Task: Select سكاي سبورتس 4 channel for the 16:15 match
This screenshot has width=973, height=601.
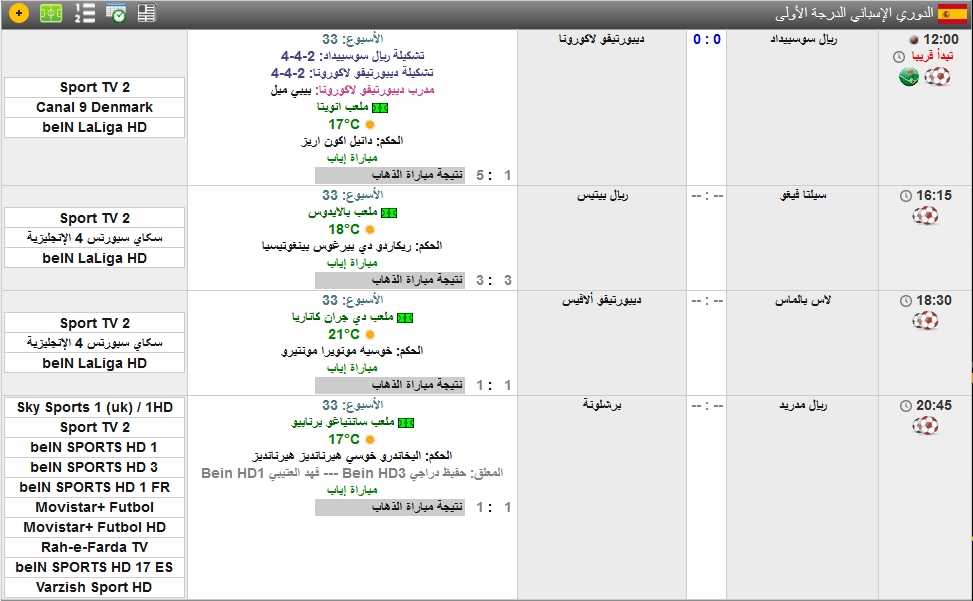Action: point(94,238)
